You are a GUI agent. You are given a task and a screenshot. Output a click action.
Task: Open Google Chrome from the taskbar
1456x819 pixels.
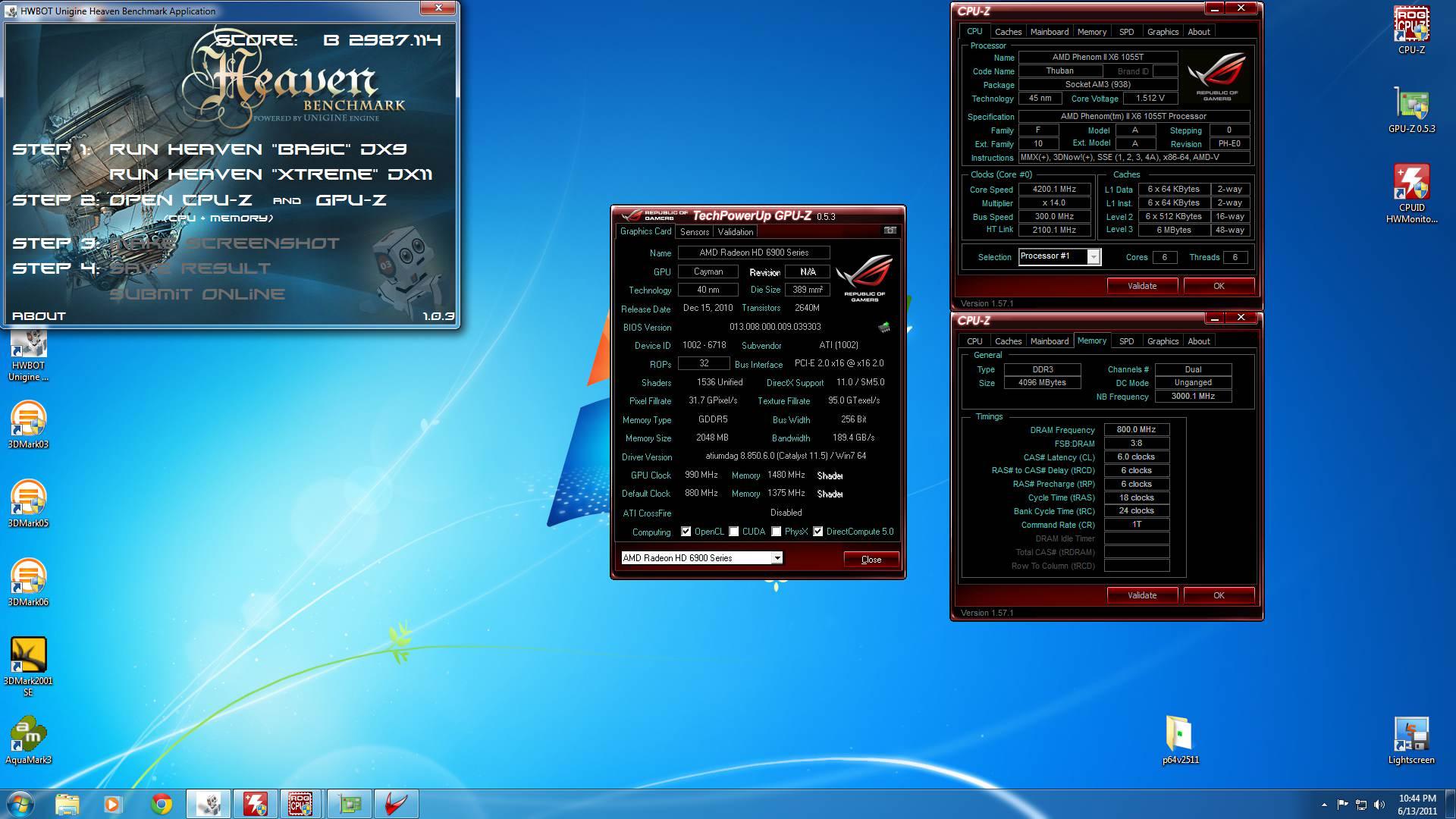[161, 804]
